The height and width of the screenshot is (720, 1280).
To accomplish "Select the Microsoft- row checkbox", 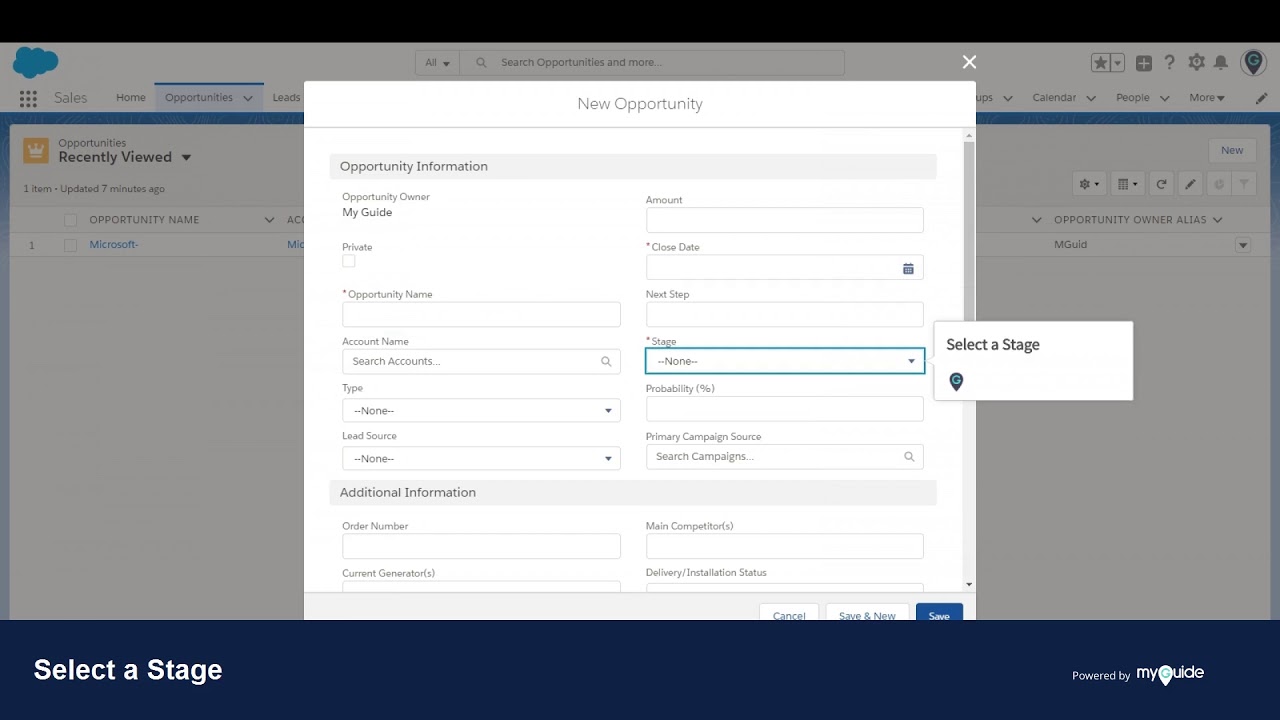I will click(70, 245).
